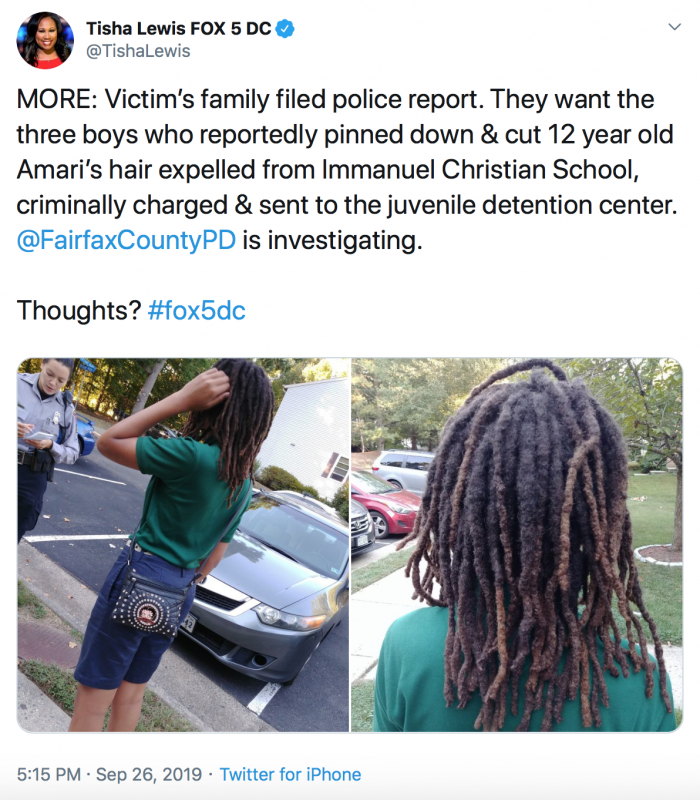700x800 pixels.
Task: Click the blue verified badge icon
Action: pyautogui.click(x=285, y=29)
